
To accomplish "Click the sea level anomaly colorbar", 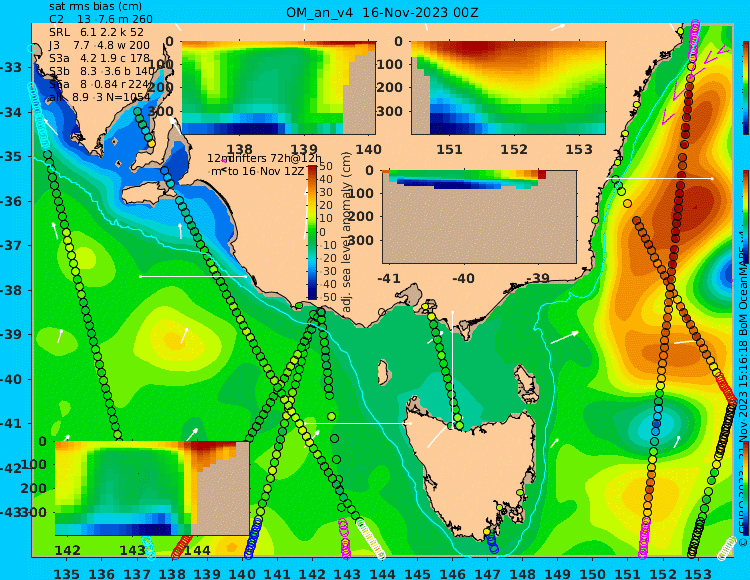I will 312,232.
